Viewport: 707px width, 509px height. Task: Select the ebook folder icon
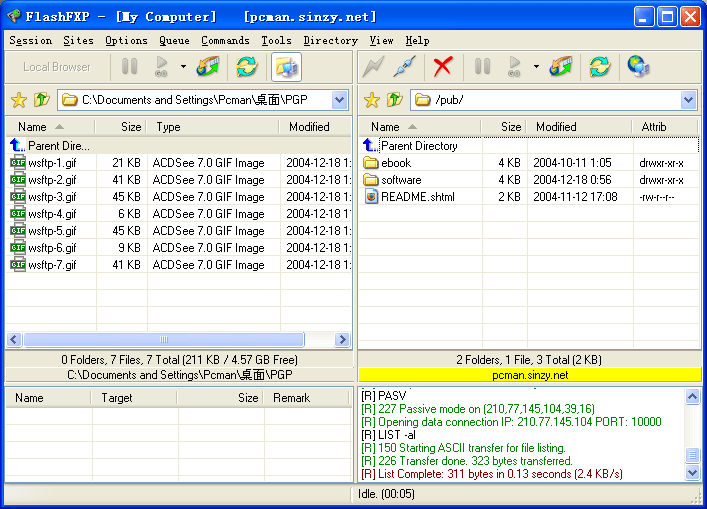(x=371, y=162)
